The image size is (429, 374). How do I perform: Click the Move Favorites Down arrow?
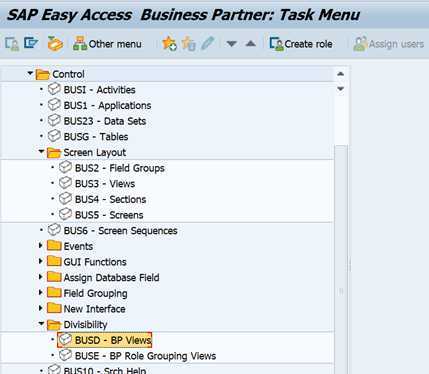coord(231,44)
